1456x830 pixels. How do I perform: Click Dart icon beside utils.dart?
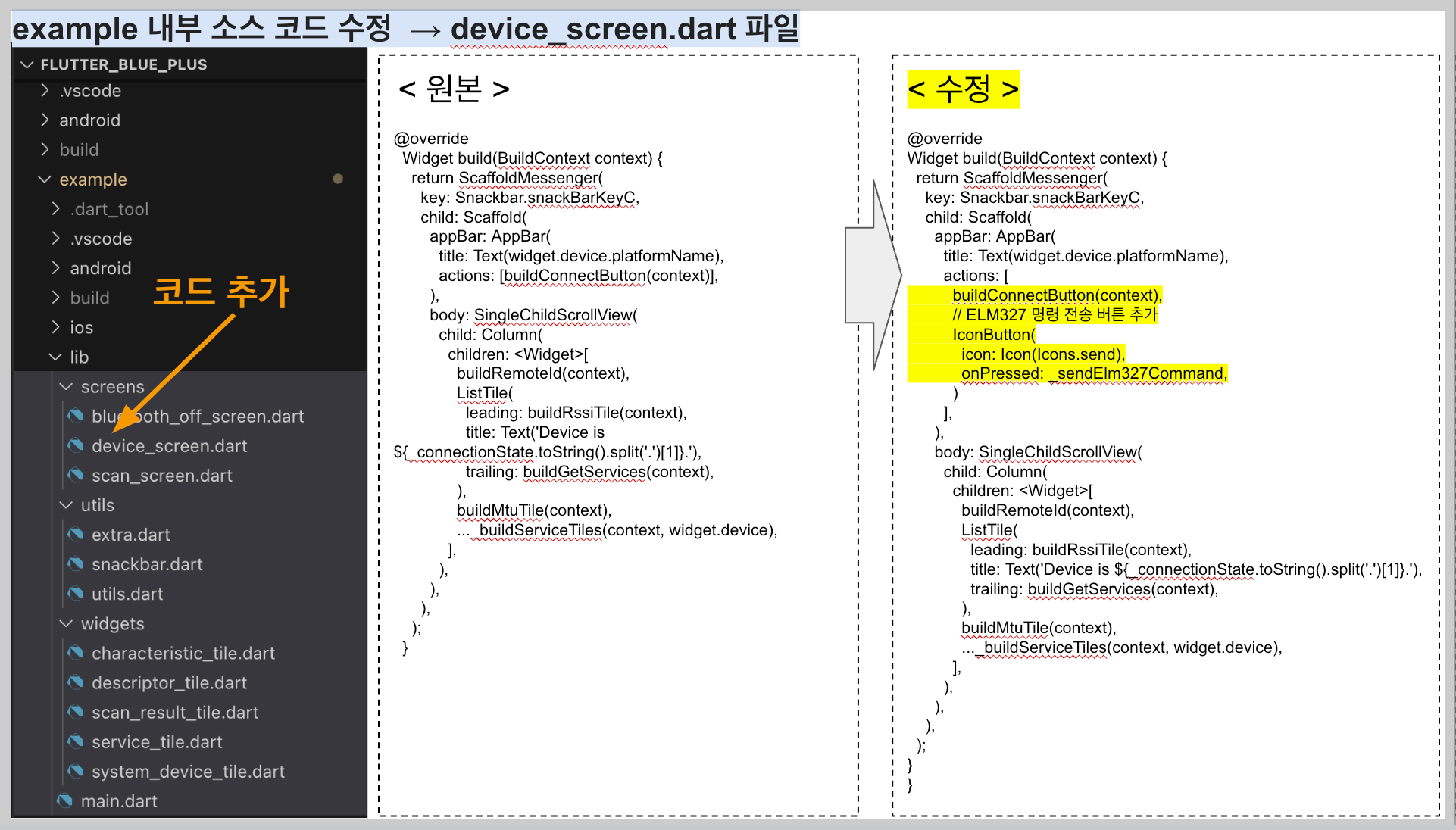click(75, 594)
